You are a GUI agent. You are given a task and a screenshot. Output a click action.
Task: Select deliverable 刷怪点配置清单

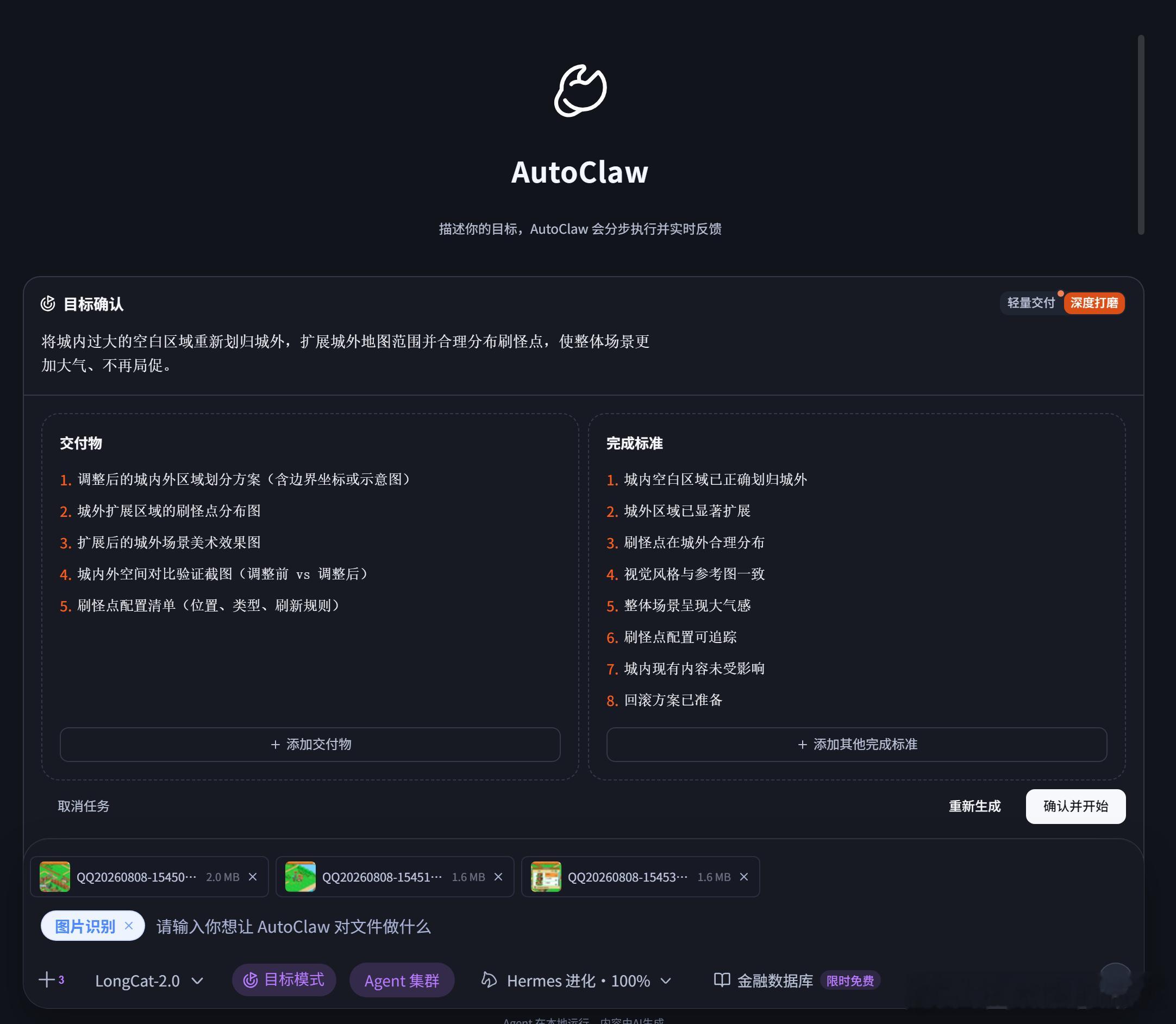[209, 605]
